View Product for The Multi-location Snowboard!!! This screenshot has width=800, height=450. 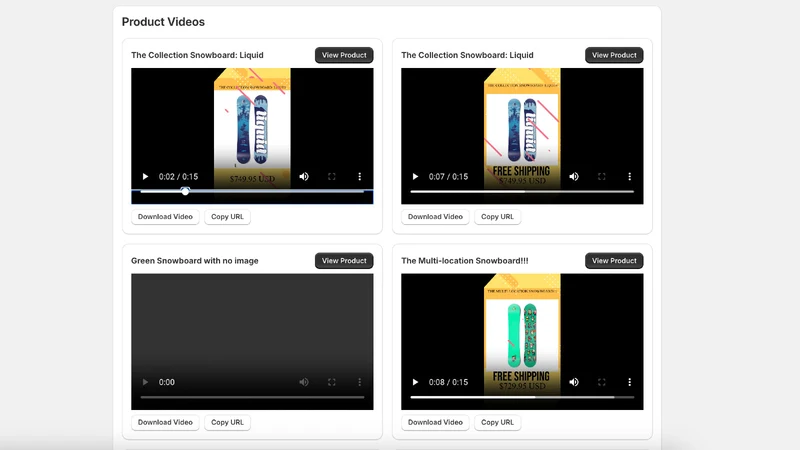(x=614, y=261)
